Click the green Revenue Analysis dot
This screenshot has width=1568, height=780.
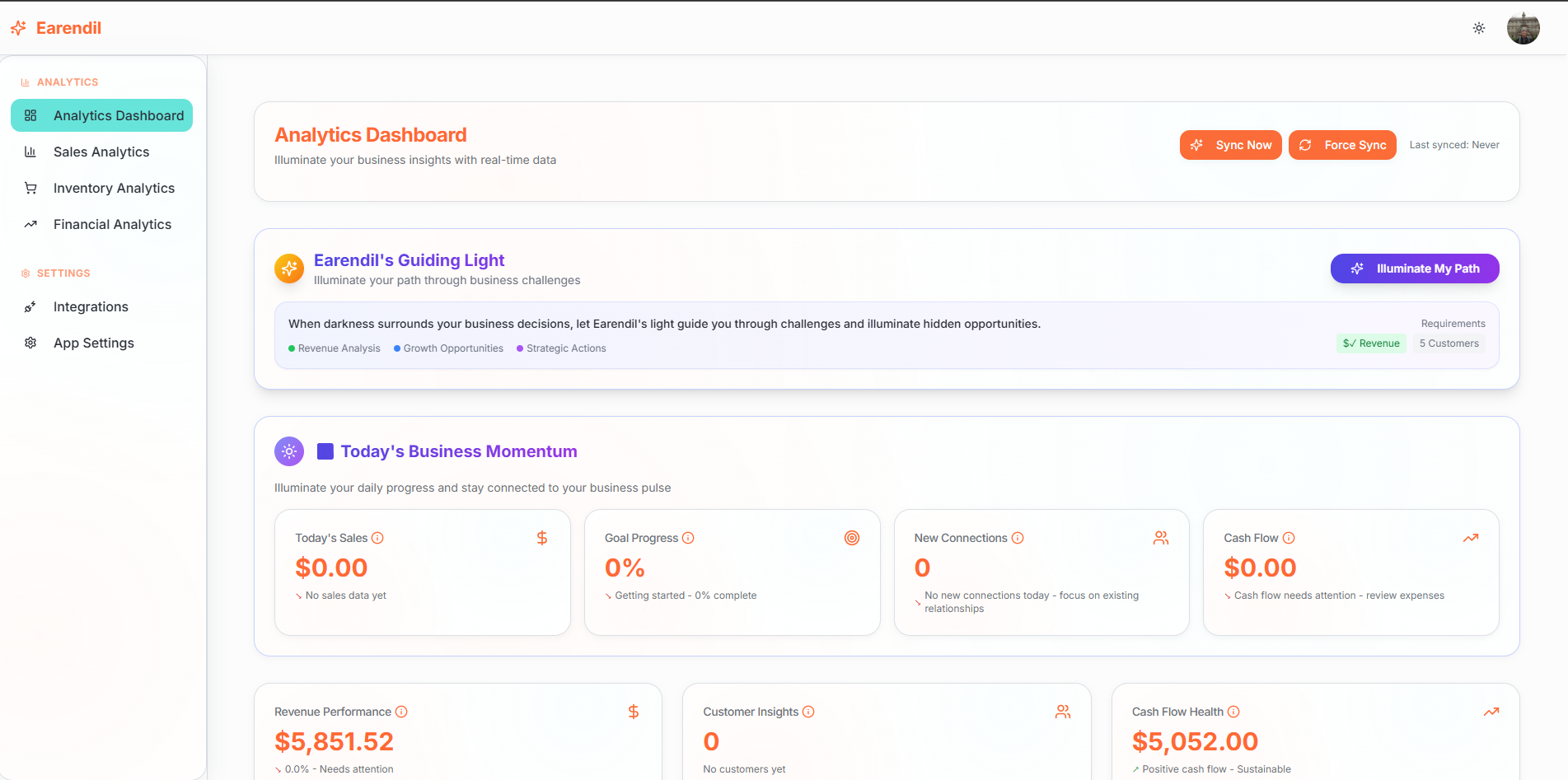click(x=291, y=348)
